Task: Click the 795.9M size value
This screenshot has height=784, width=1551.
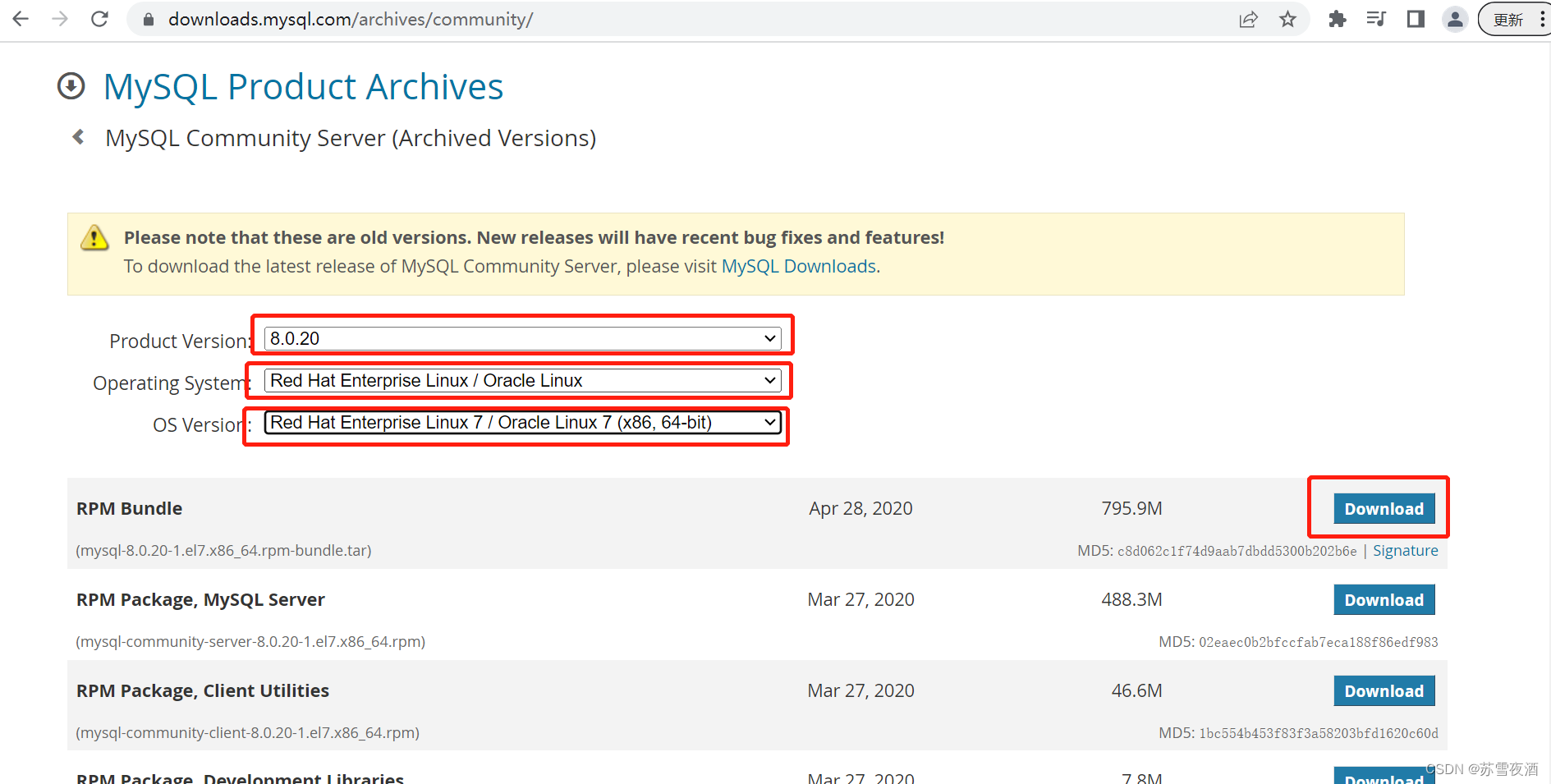Action: pos(1131,508)
